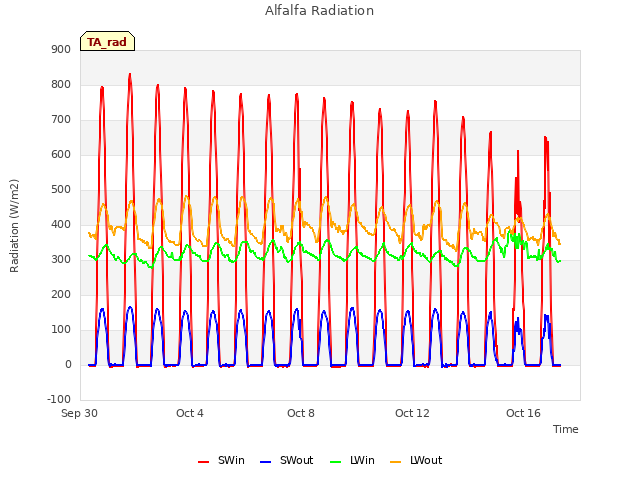Image resolution: width=640 pixels, height=480 pixels.
Task: Click the orange LWout legend color marker
Action: (x=396, y=462)
